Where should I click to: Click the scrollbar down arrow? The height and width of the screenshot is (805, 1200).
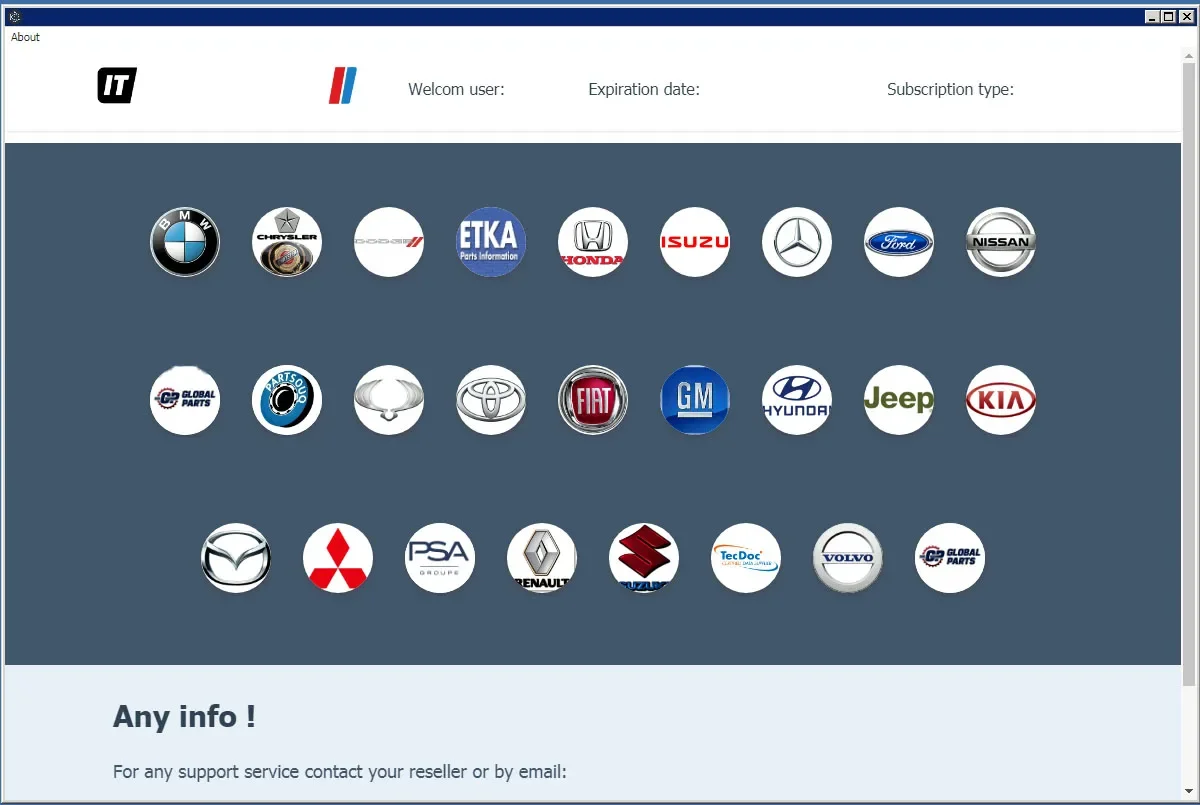(1189, 793)
